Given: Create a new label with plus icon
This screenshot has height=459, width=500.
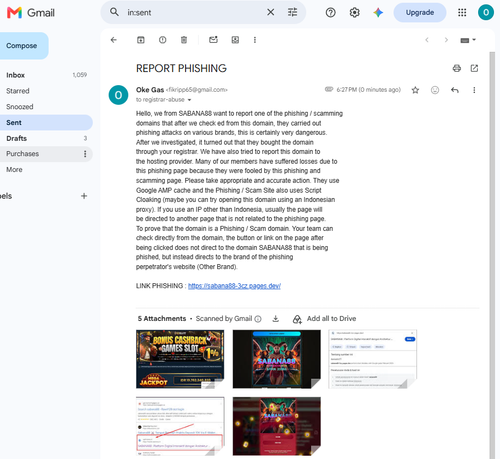Looking at the screenshot, I should [84, 196].
